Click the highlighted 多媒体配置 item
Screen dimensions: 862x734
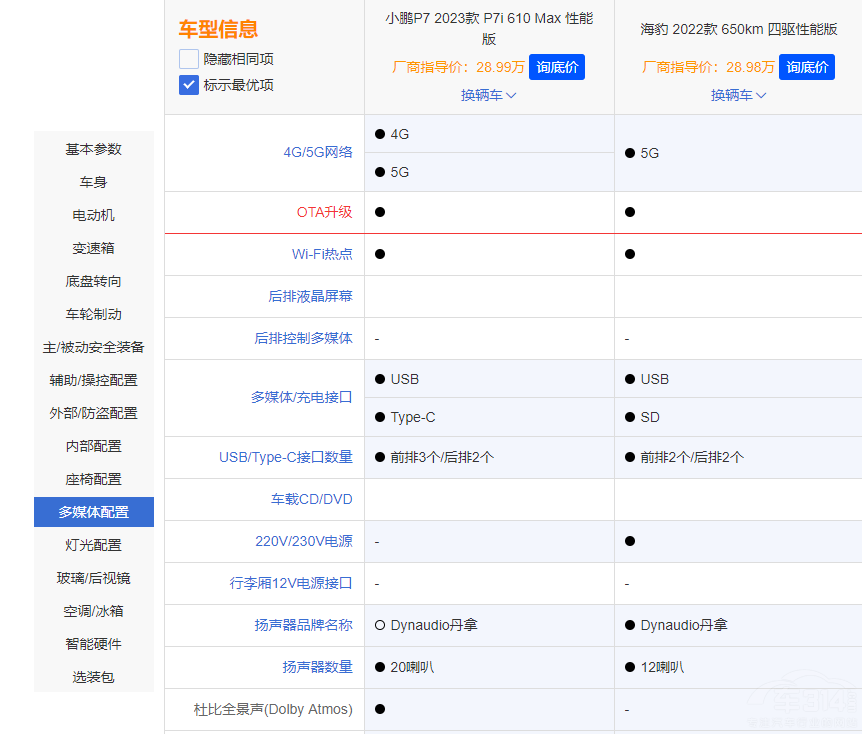(x=93, y=511)
